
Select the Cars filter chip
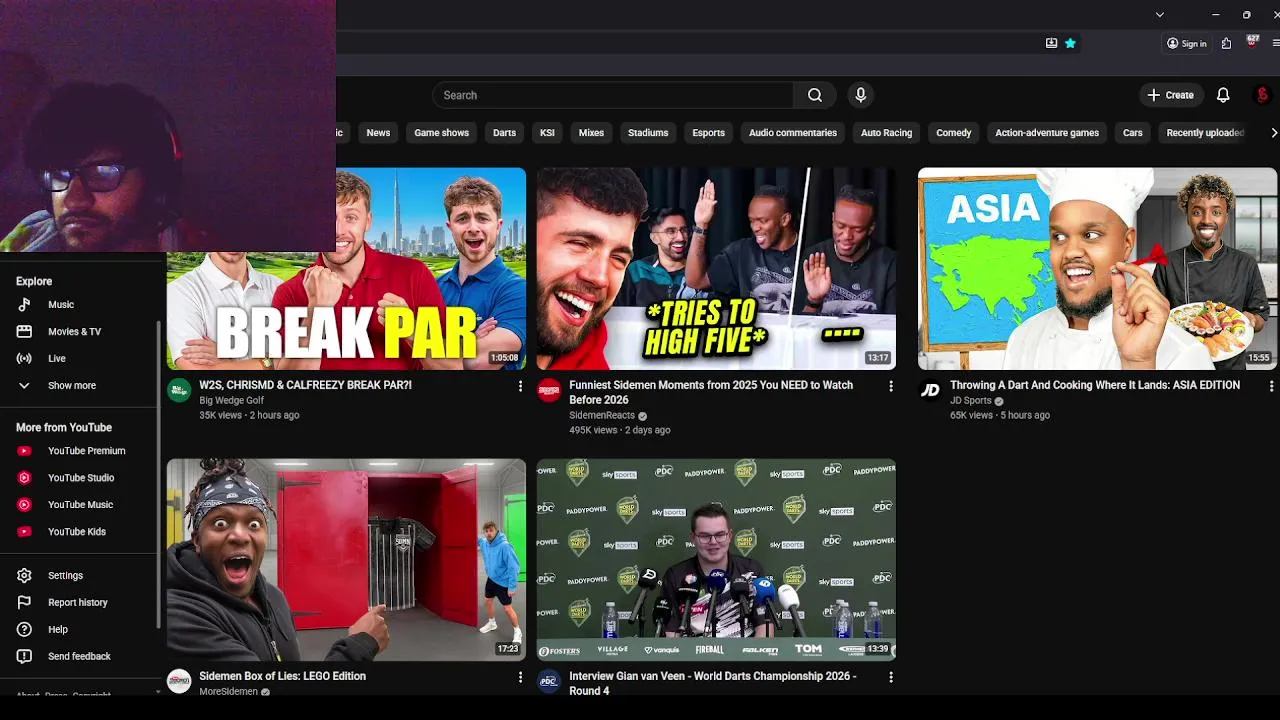pyautogui.click(x=1132, y=132)
